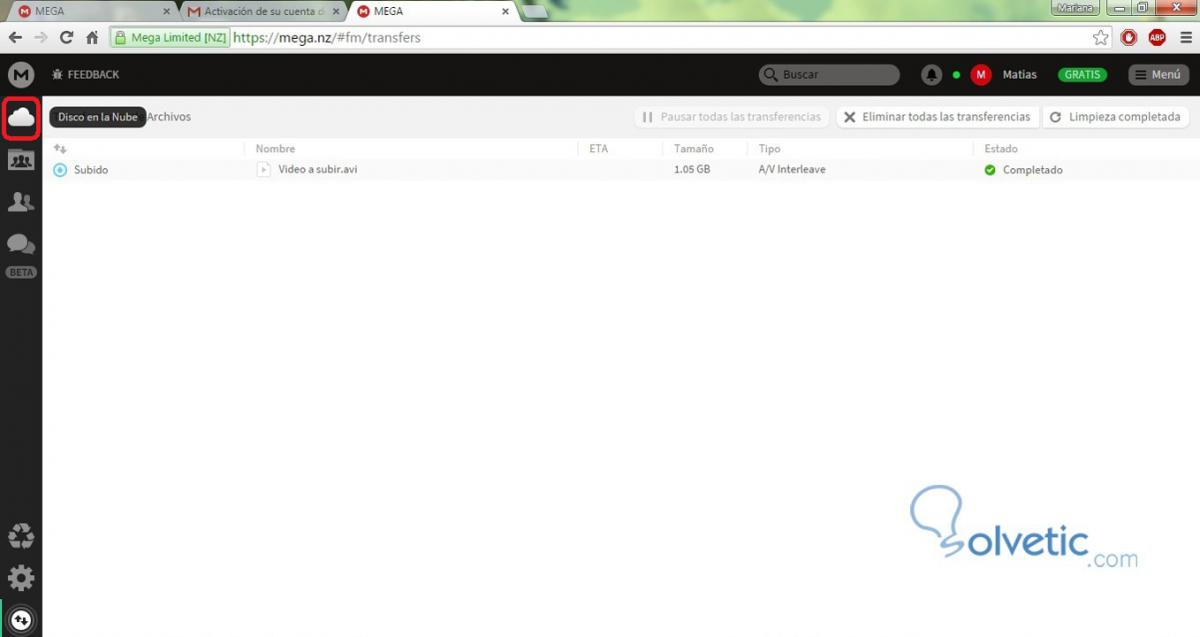
Task: Click the search magnifier icon
Action: (x=770, y=75)
